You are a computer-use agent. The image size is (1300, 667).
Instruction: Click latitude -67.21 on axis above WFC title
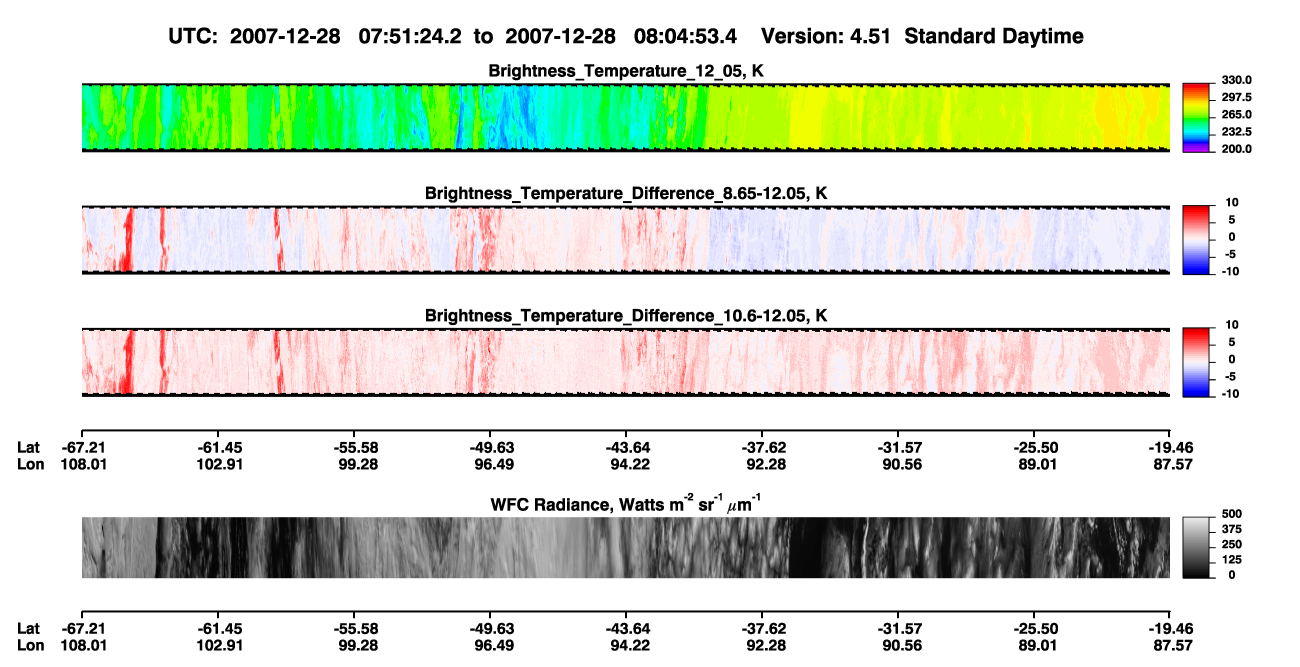coord(82,447)
